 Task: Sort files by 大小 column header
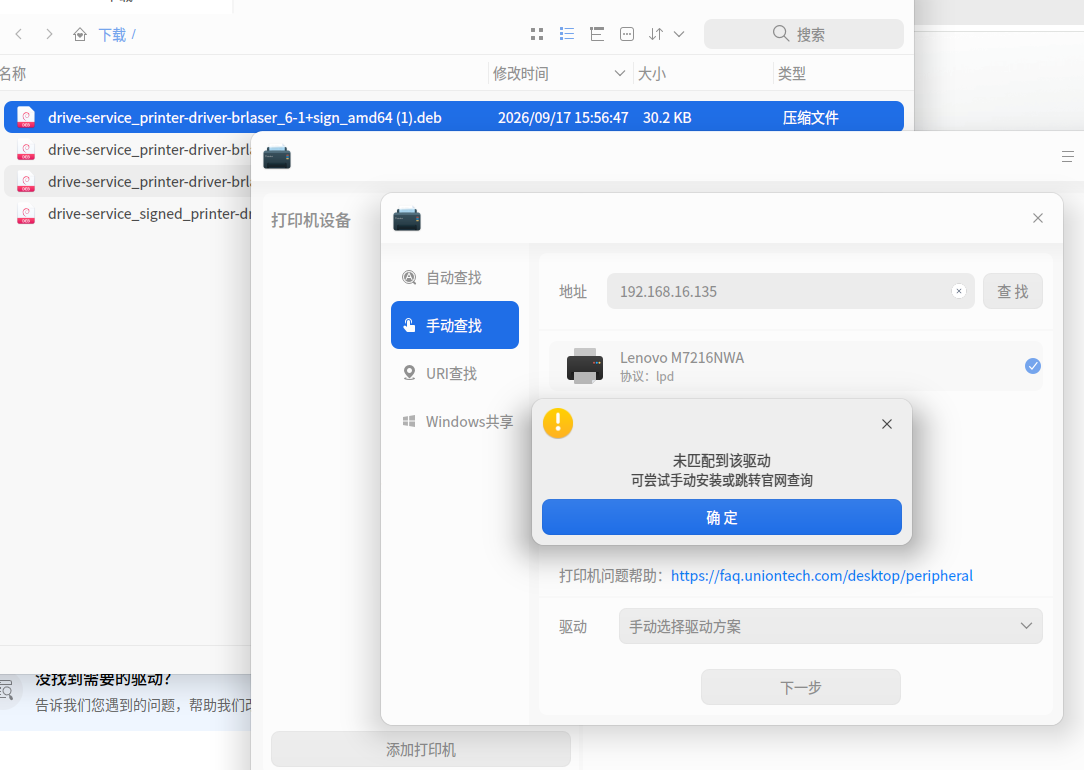pos(702,73)
